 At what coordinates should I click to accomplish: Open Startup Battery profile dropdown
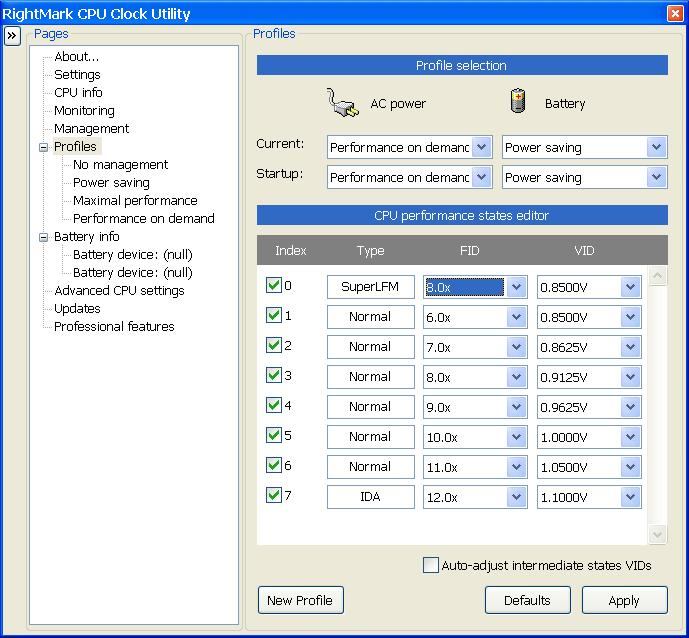coord(656,177)
